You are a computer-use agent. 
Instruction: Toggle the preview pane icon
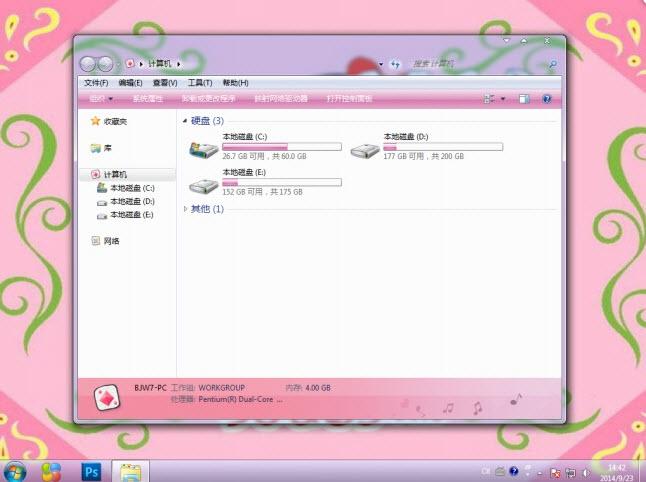[x=524, y=99]
